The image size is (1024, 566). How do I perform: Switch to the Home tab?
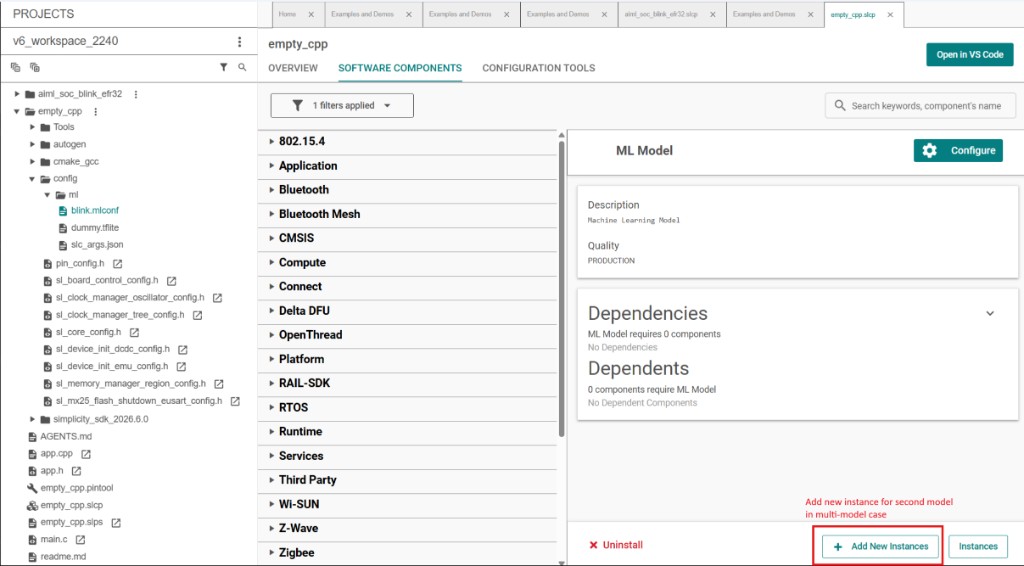287,14
